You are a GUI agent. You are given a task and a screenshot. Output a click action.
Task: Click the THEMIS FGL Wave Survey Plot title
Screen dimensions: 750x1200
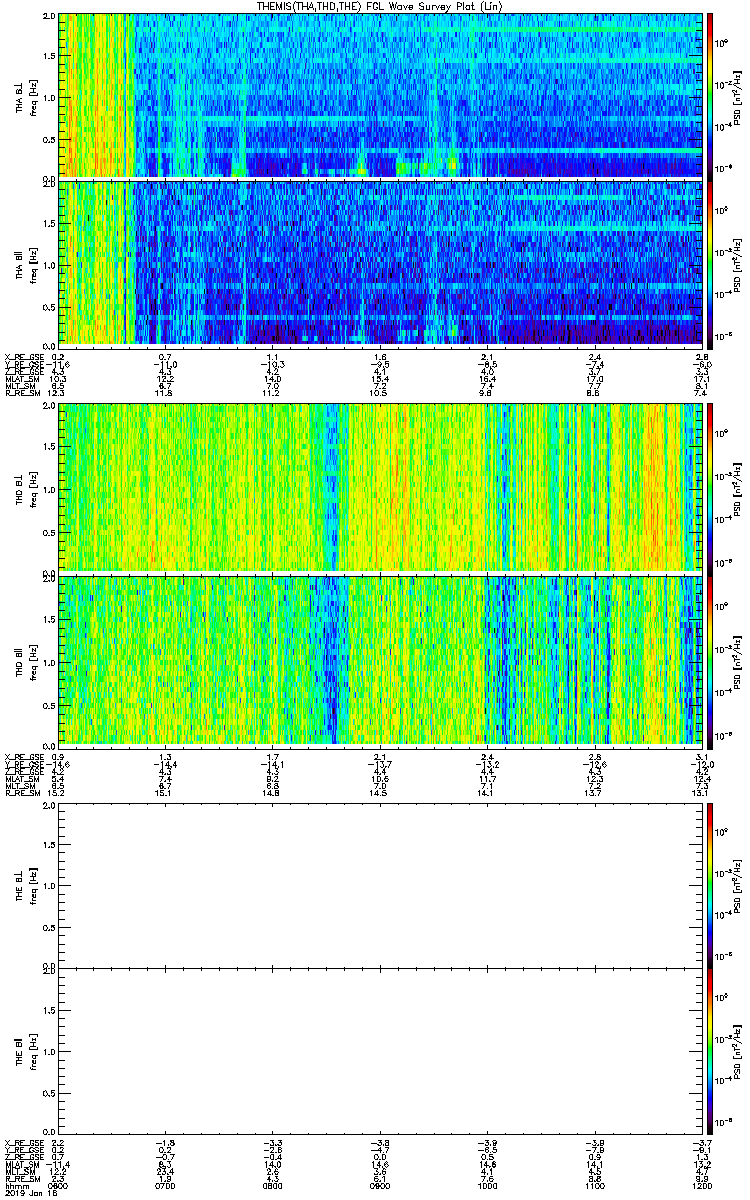click(x=379, y=6)
